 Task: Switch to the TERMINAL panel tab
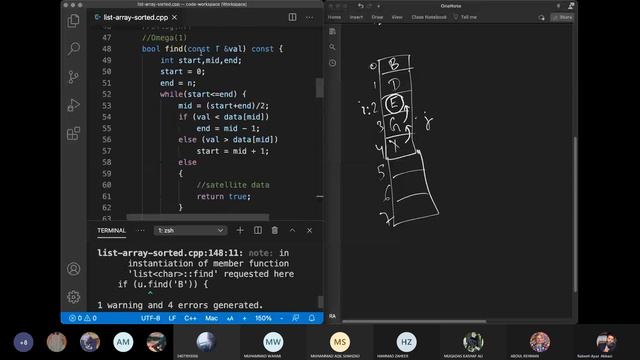(x=111, y=231)
